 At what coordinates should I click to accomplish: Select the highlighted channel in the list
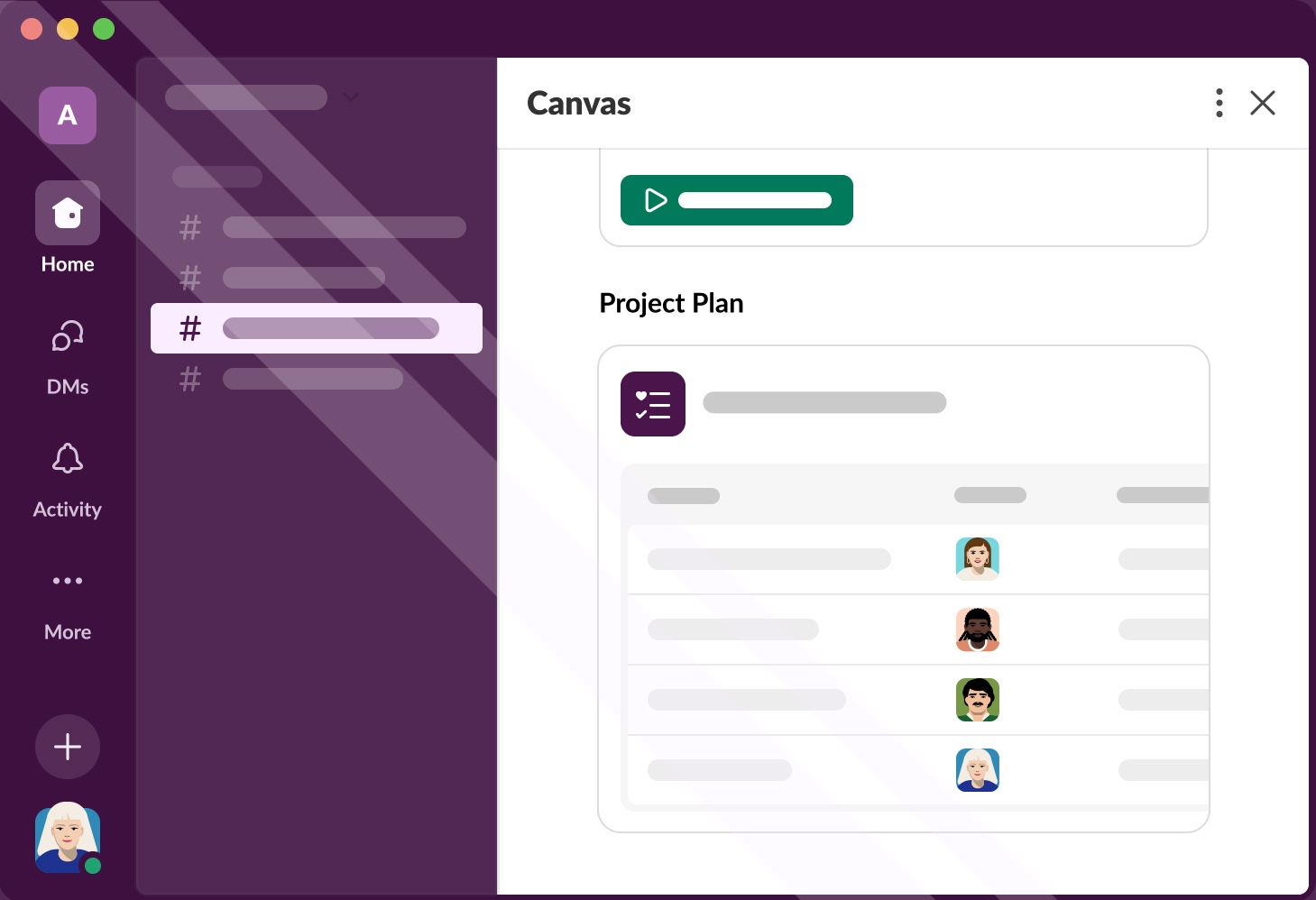[x=317, y=328]
